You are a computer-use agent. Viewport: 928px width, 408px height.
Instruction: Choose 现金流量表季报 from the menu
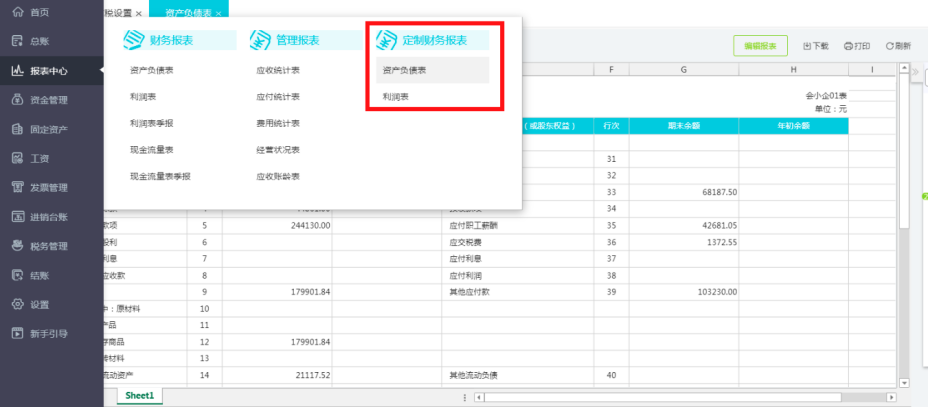click(x=160, y=176)
